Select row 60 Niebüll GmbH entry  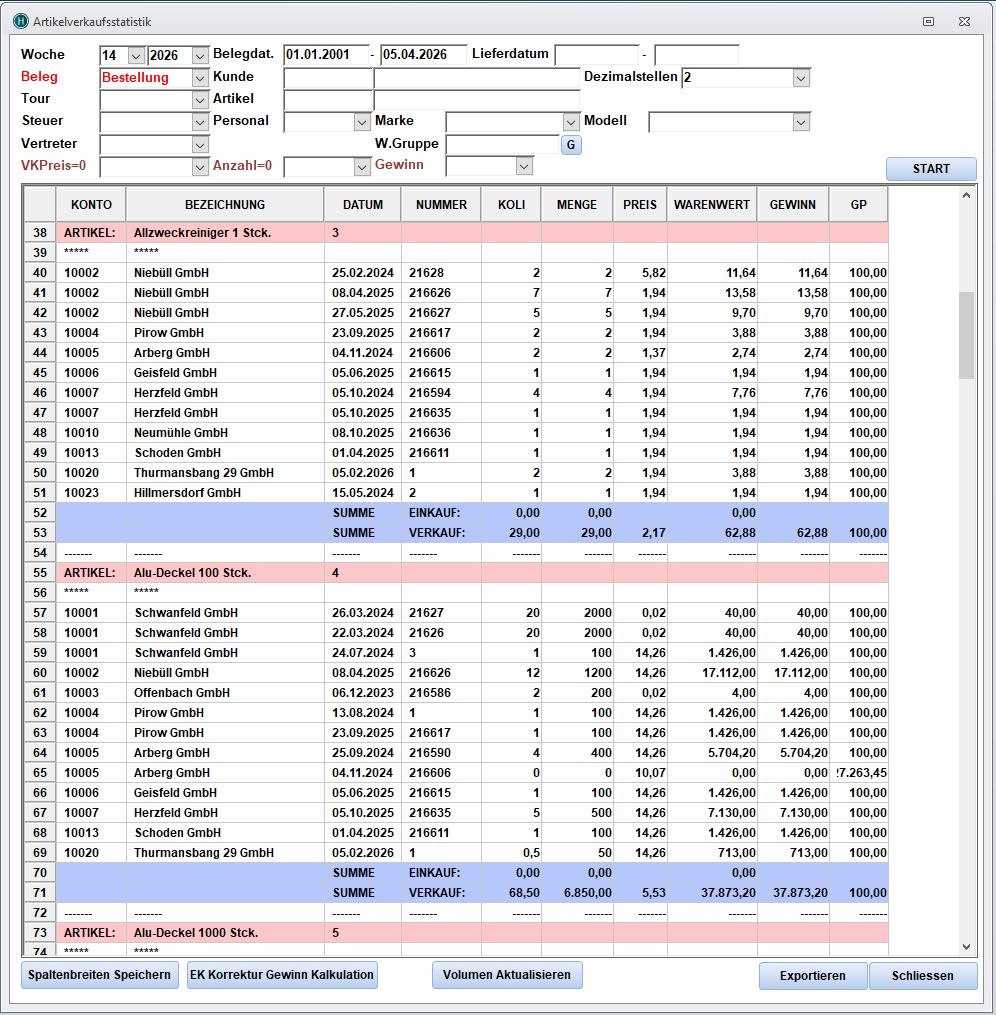click(171, 673)
